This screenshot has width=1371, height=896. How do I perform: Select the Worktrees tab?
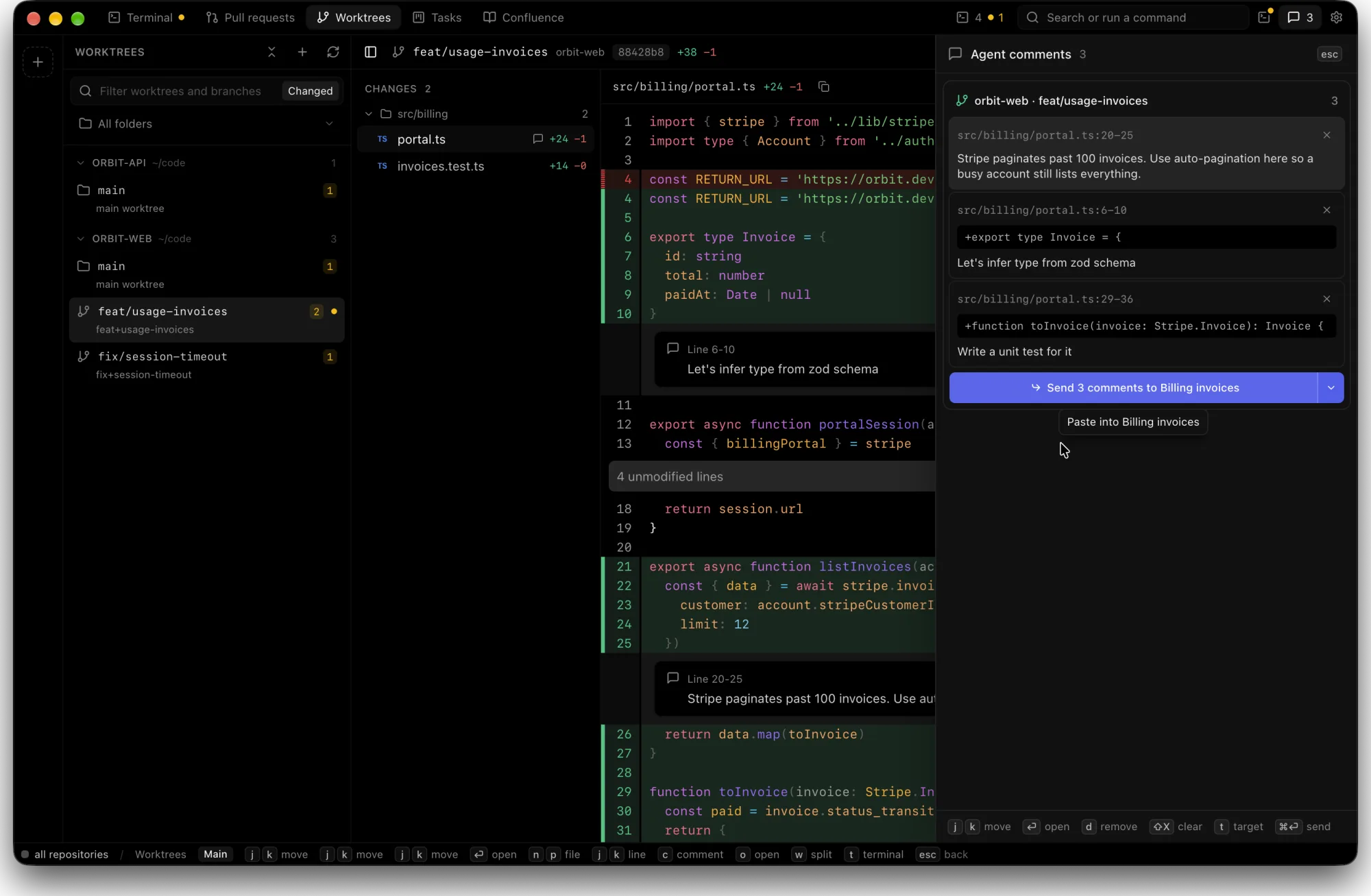354,18
